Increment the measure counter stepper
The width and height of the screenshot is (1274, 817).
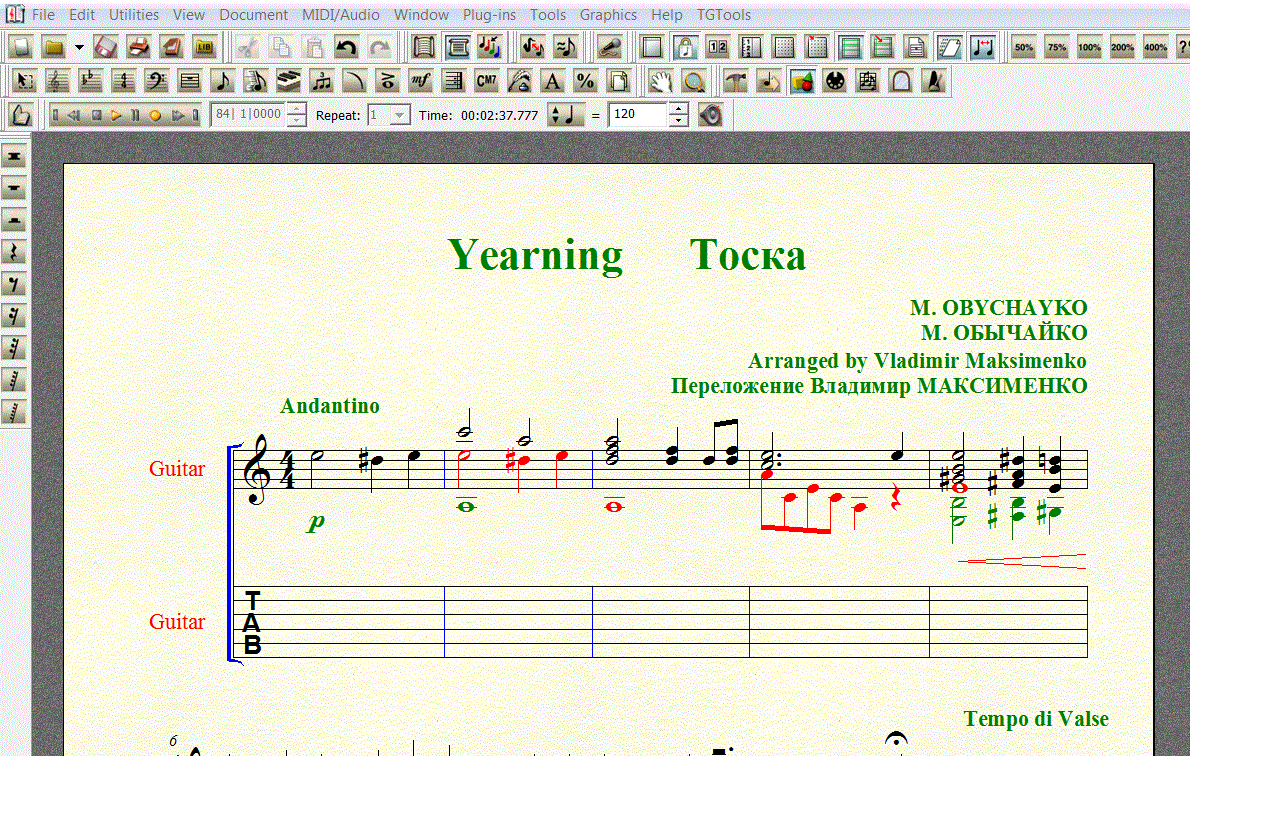point(295,108)
